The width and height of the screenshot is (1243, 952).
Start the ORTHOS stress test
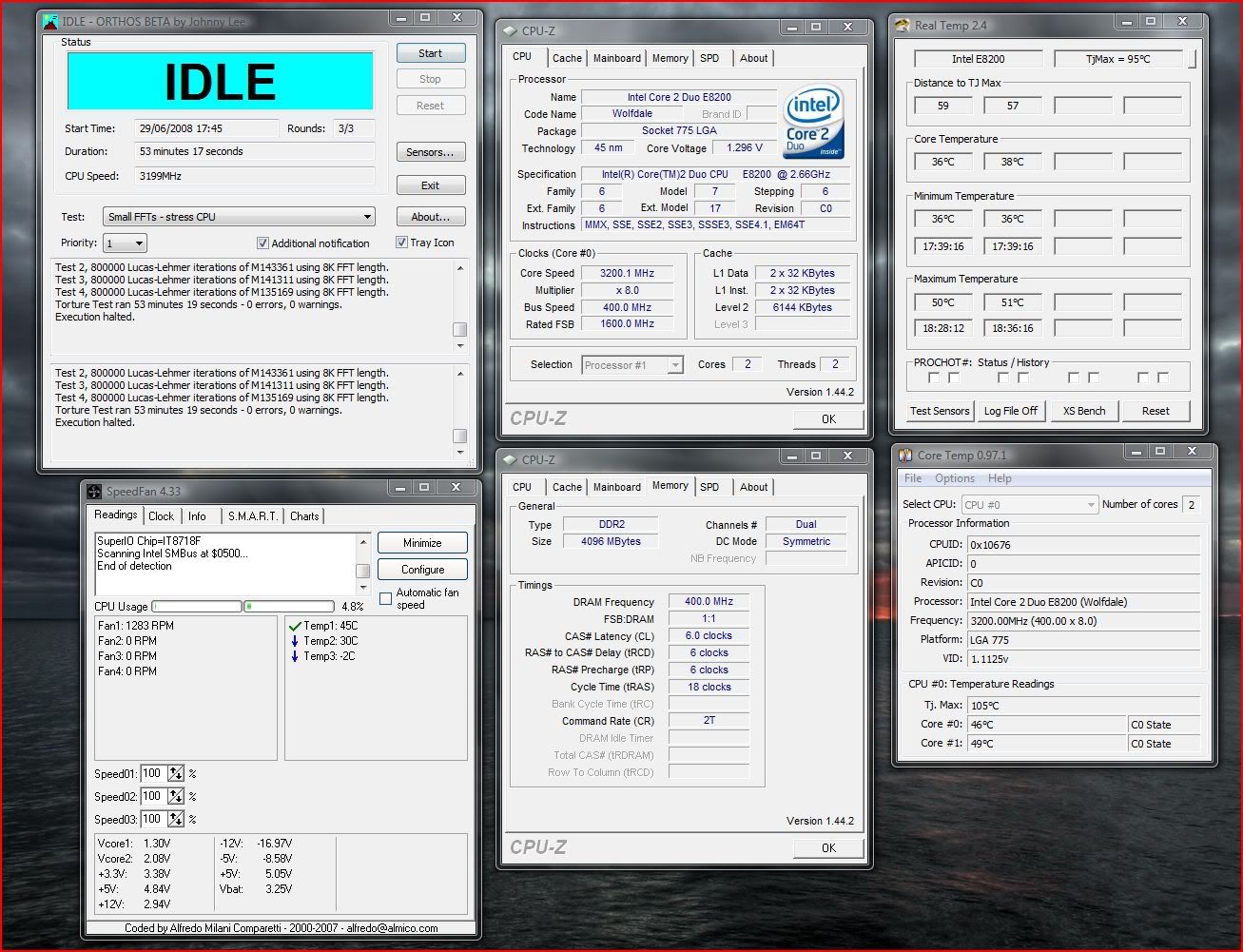tap(431, 53)
